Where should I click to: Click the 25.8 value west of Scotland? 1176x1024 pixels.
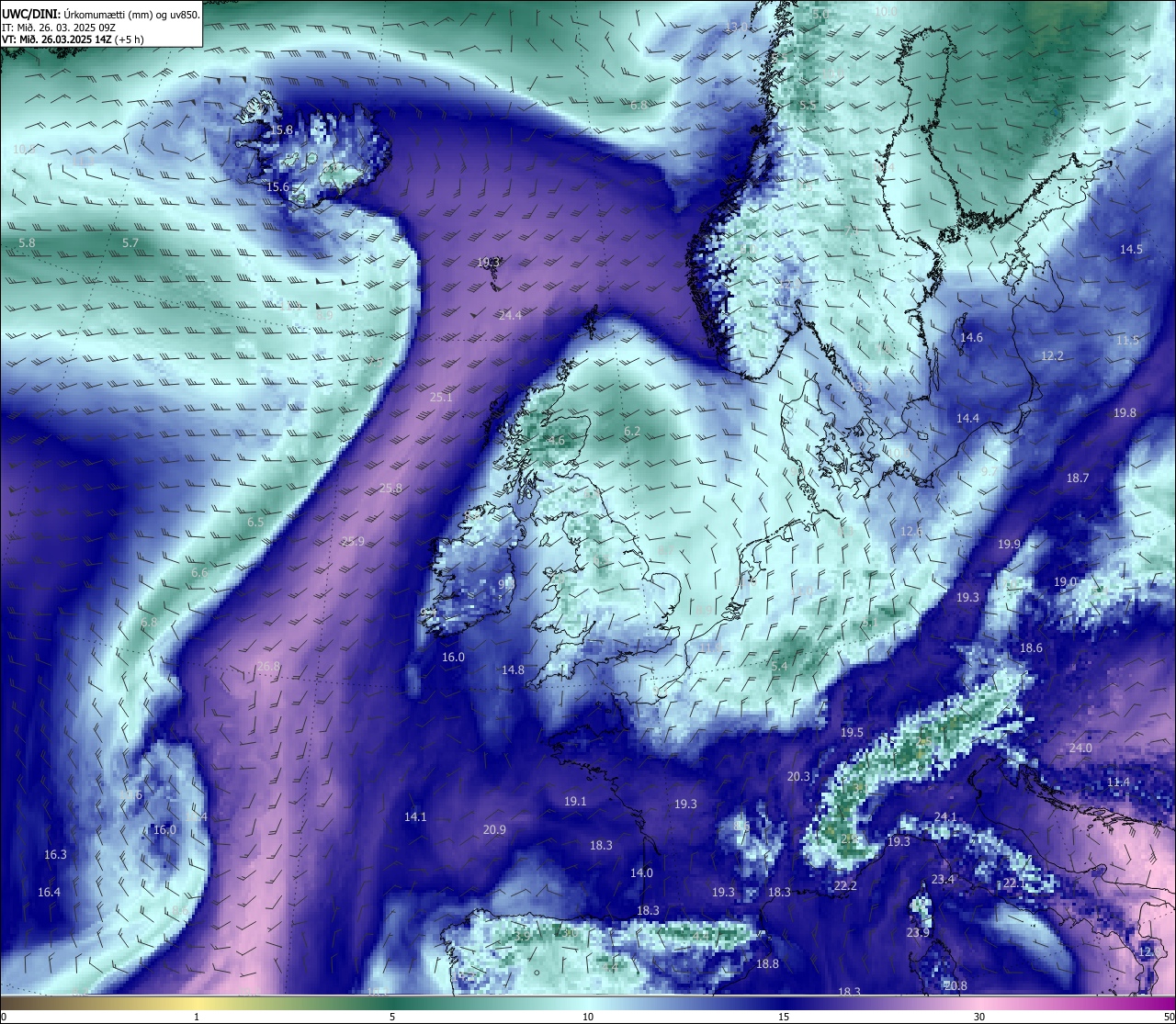[x=390, y=489]
